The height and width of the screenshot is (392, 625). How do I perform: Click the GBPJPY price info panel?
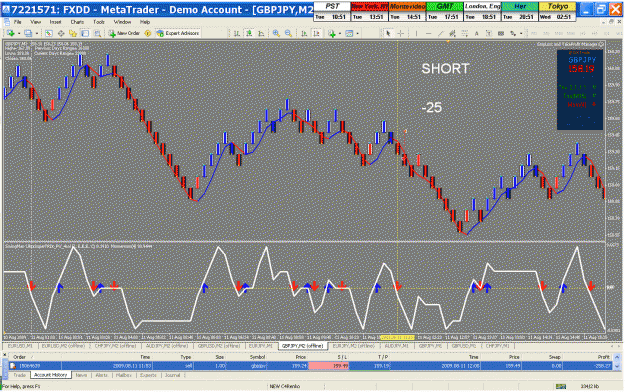(580, 90)
